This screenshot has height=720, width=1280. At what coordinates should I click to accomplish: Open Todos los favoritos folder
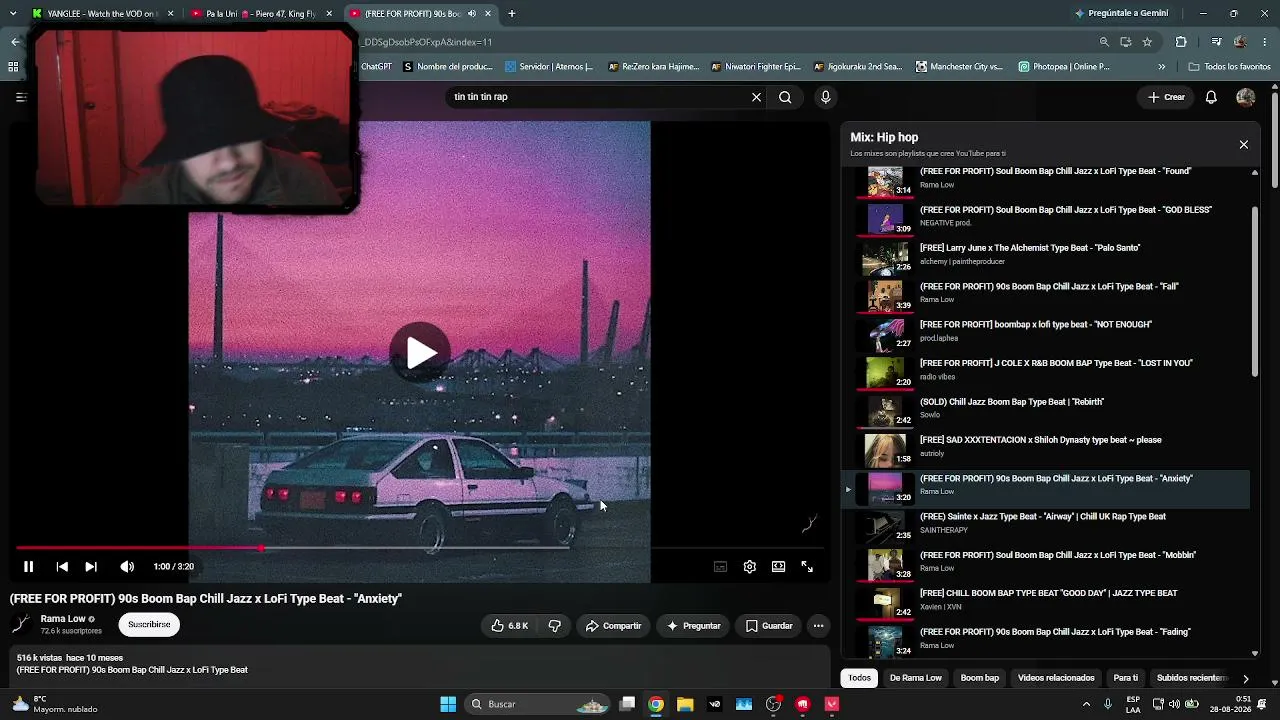point(1229,67)
